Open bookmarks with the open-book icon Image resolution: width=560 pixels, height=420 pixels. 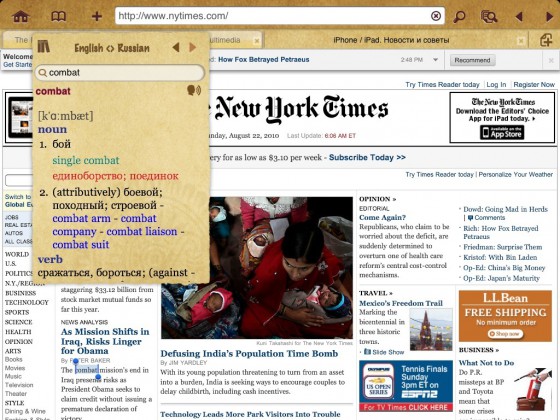pos(59,16)
